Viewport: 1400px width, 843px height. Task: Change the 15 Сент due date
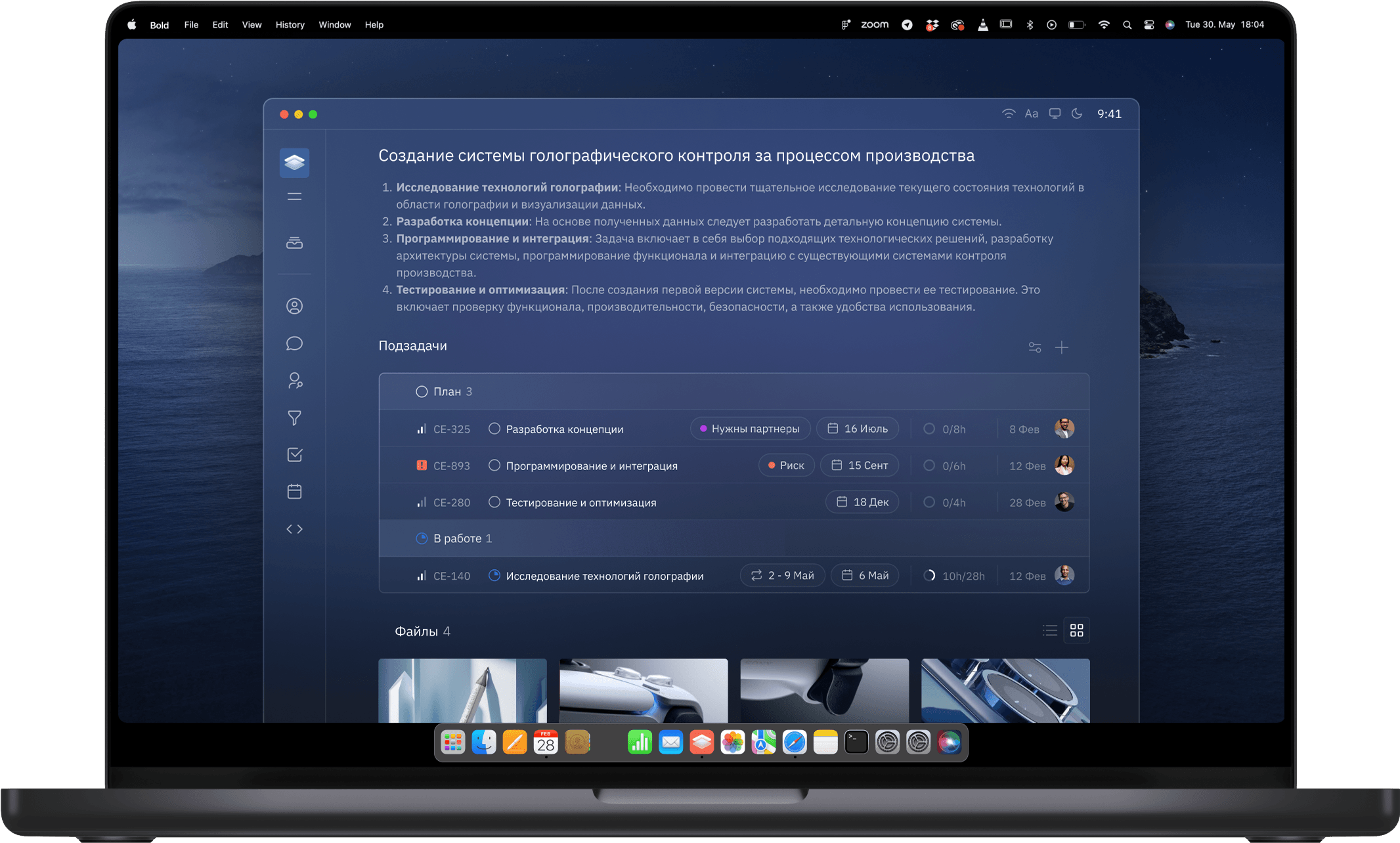pyautogui.click(x=860, y=465)
